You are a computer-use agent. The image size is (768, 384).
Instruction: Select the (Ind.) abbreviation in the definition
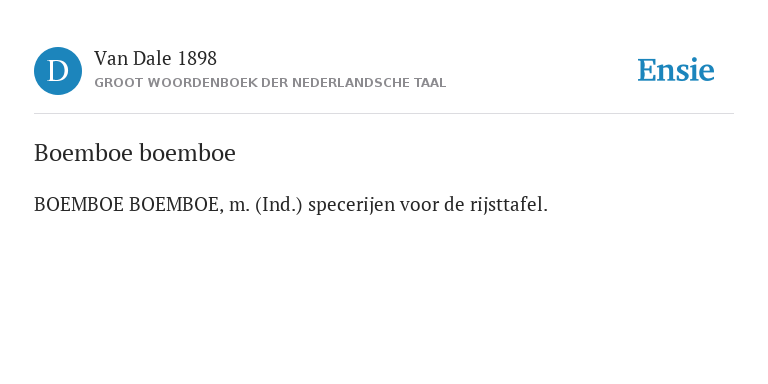[x=279, y=205]
